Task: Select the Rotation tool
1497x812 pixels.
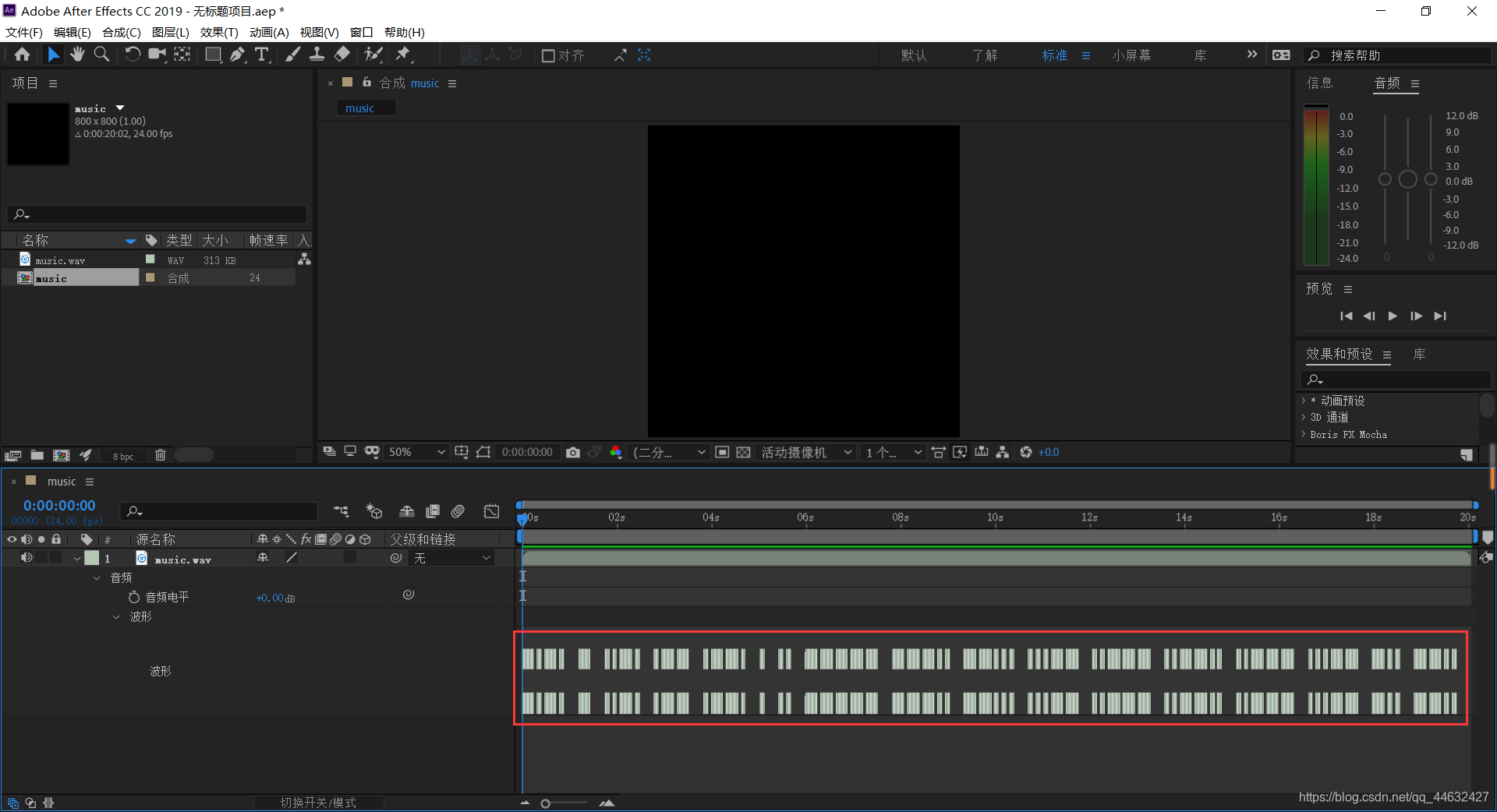Action: point(133,55)
